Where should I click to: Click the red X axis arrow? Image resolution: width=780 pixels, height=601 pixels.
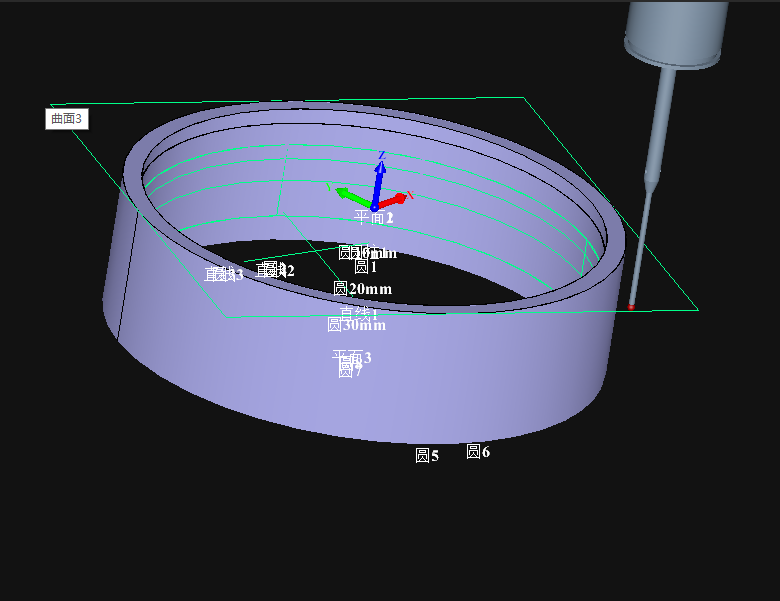[396, 199]
